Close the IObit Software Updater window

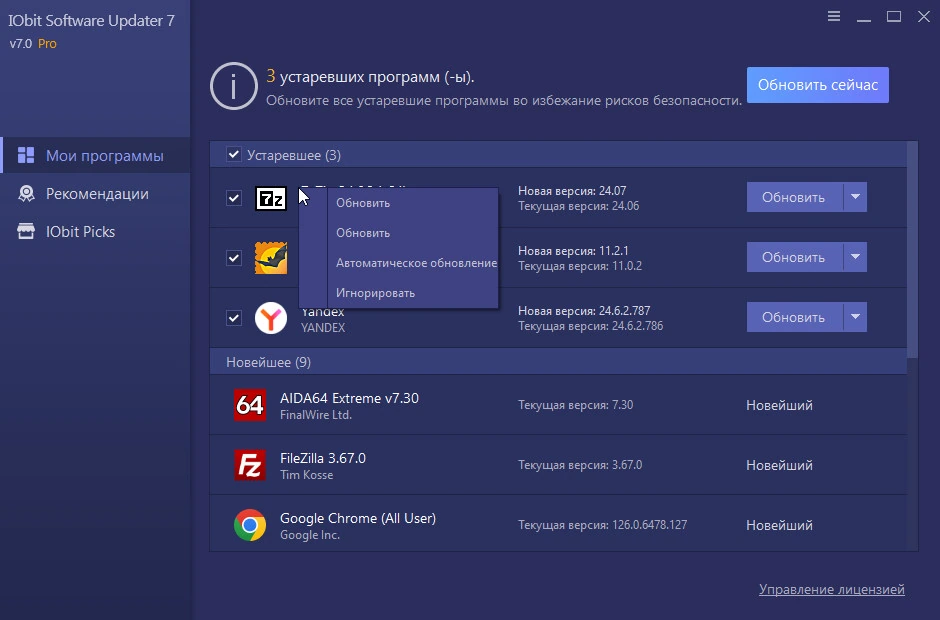click(924, 17)
